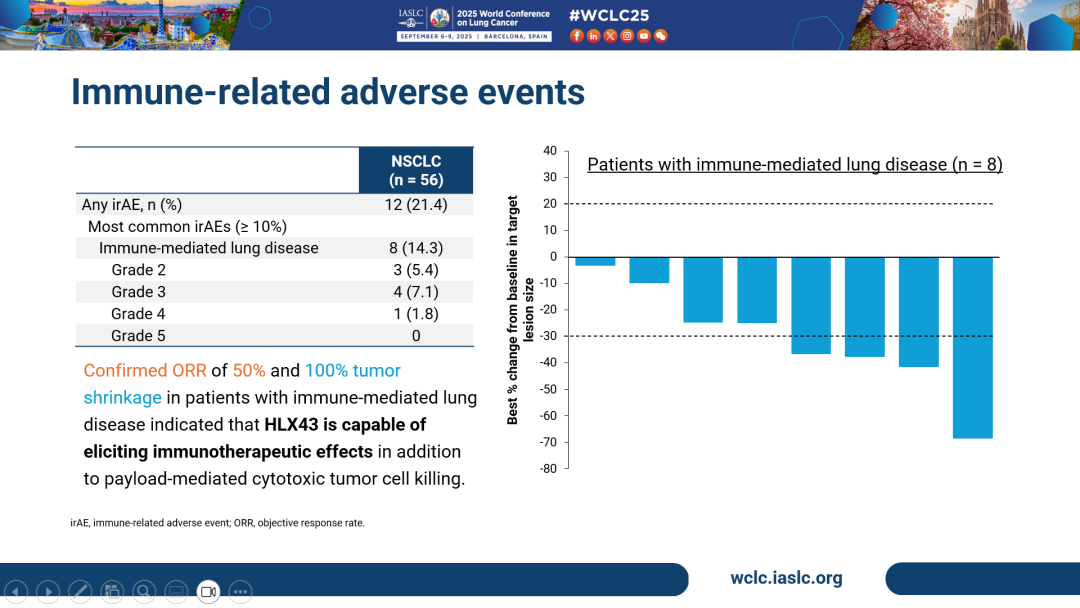
Task: Go to the previous slide arrow
Action: (x=16, y=591)
